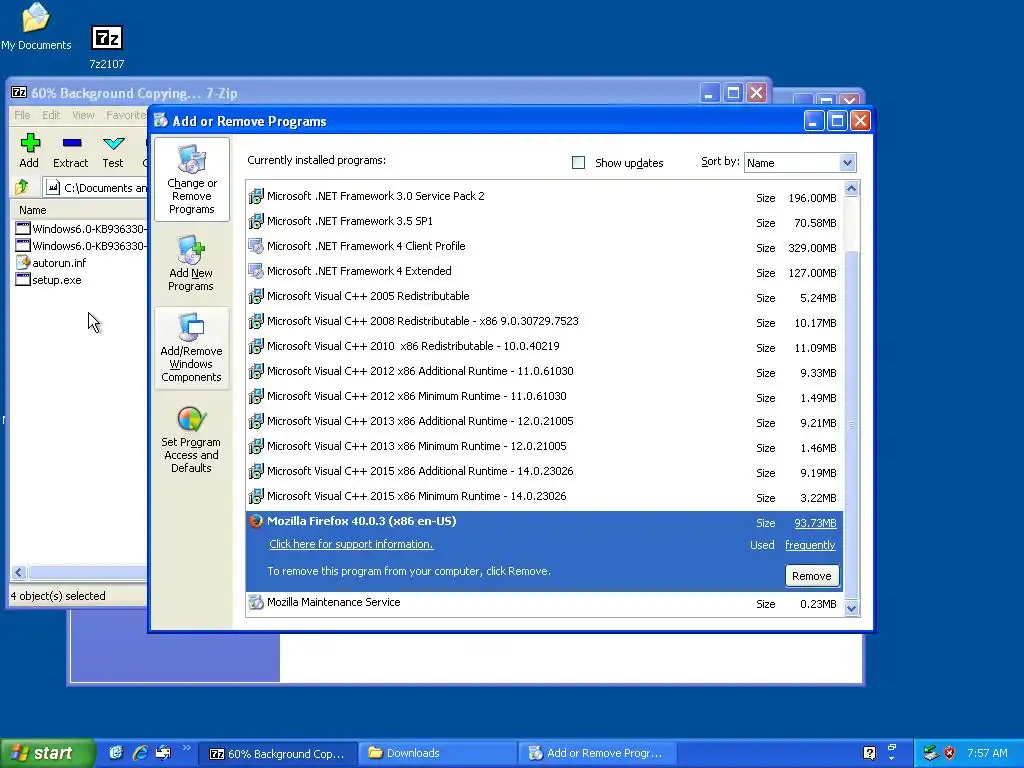The image size is (1024, 768).
Task: Open My Documents desktop icon
Action: (x=36, y=27)
